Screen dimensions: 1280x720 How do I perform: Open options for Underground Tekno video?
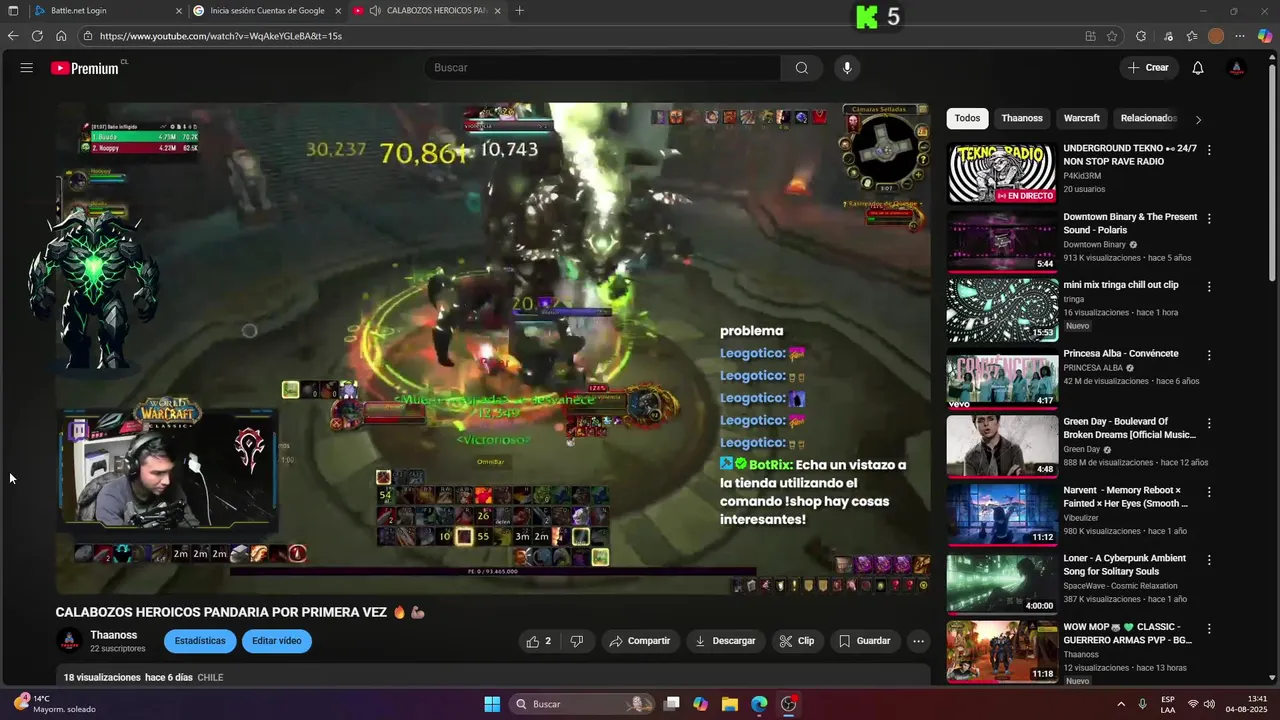tap(1209, 150)
